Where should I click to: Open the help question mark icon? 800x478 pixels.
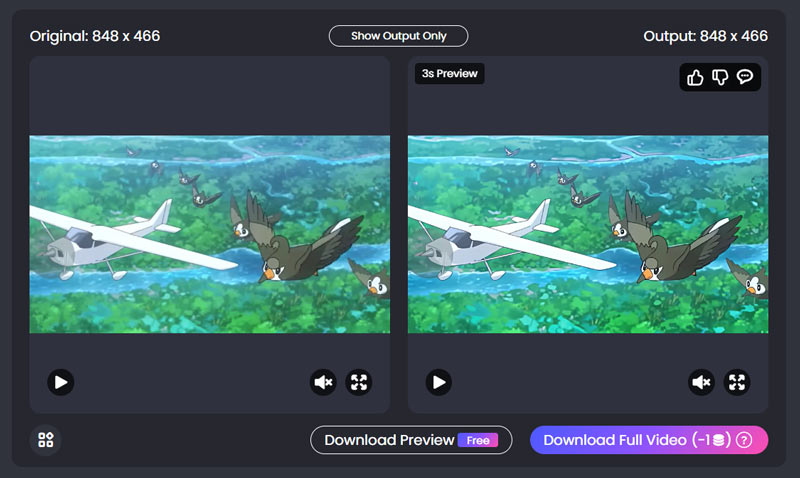[x=744, y=440]
